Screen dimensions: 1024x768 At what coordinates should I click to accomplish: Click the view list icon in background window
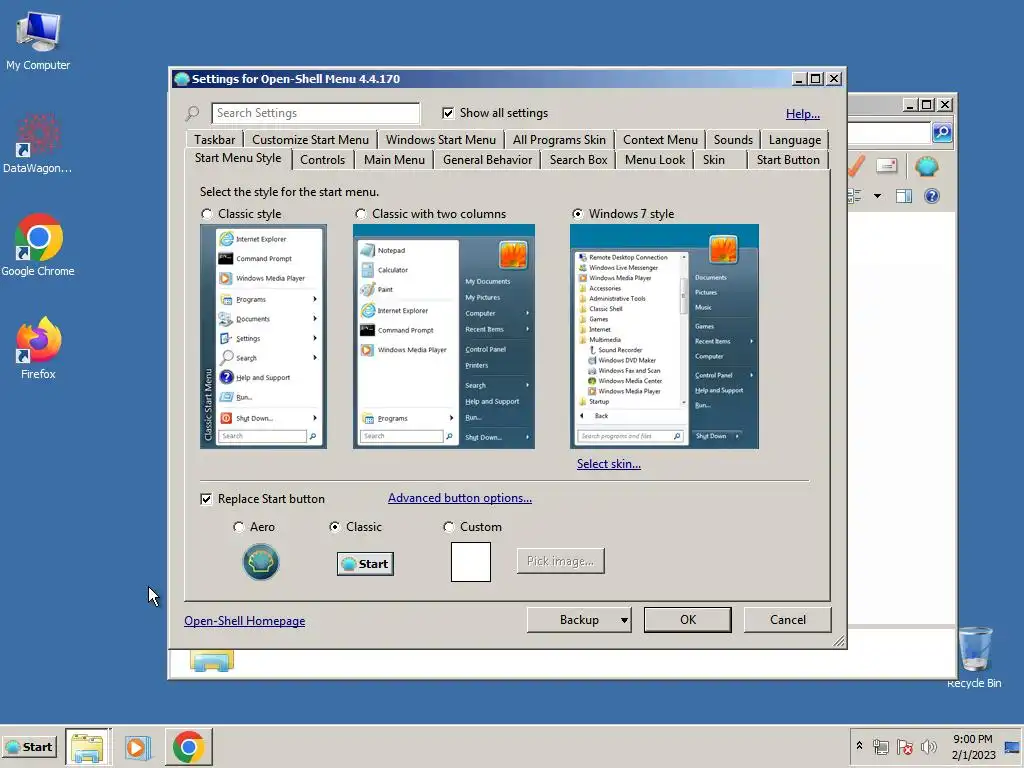(x=855, y=196)
